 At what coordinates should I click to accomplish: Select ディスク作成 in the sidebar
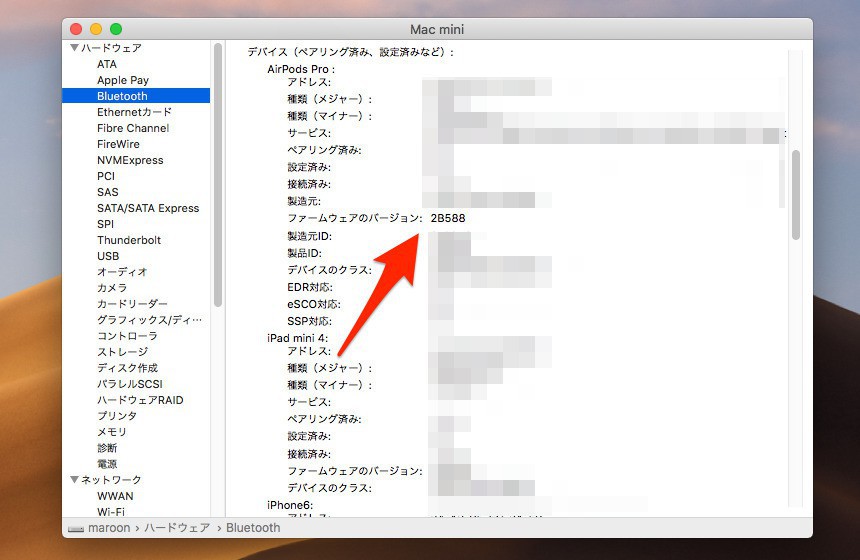pos(127,367)
